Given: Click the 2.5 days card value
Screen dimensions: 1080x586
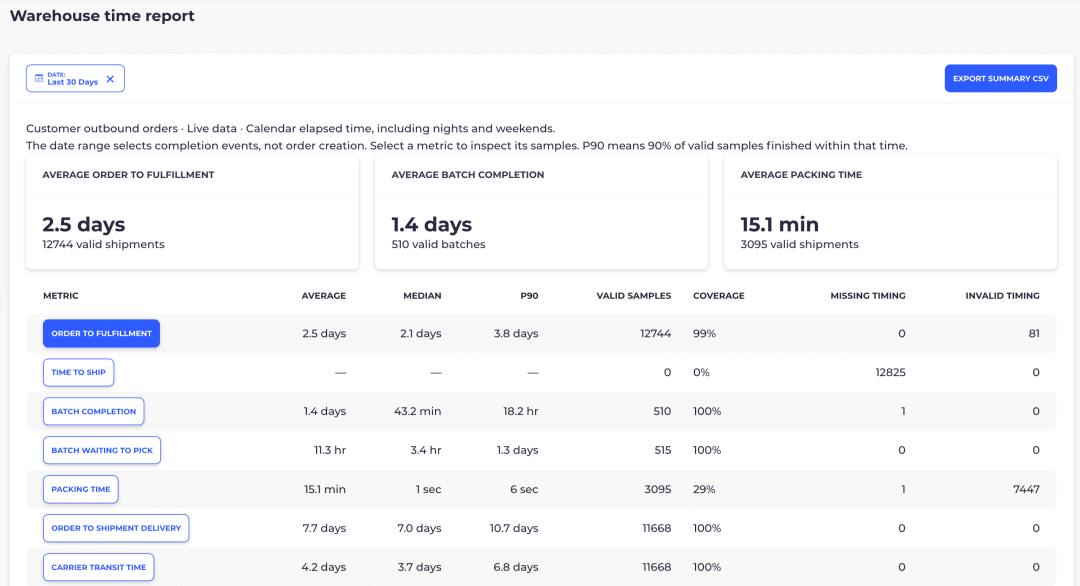Looking at the screenshot, I should click(x=84, y=224).
